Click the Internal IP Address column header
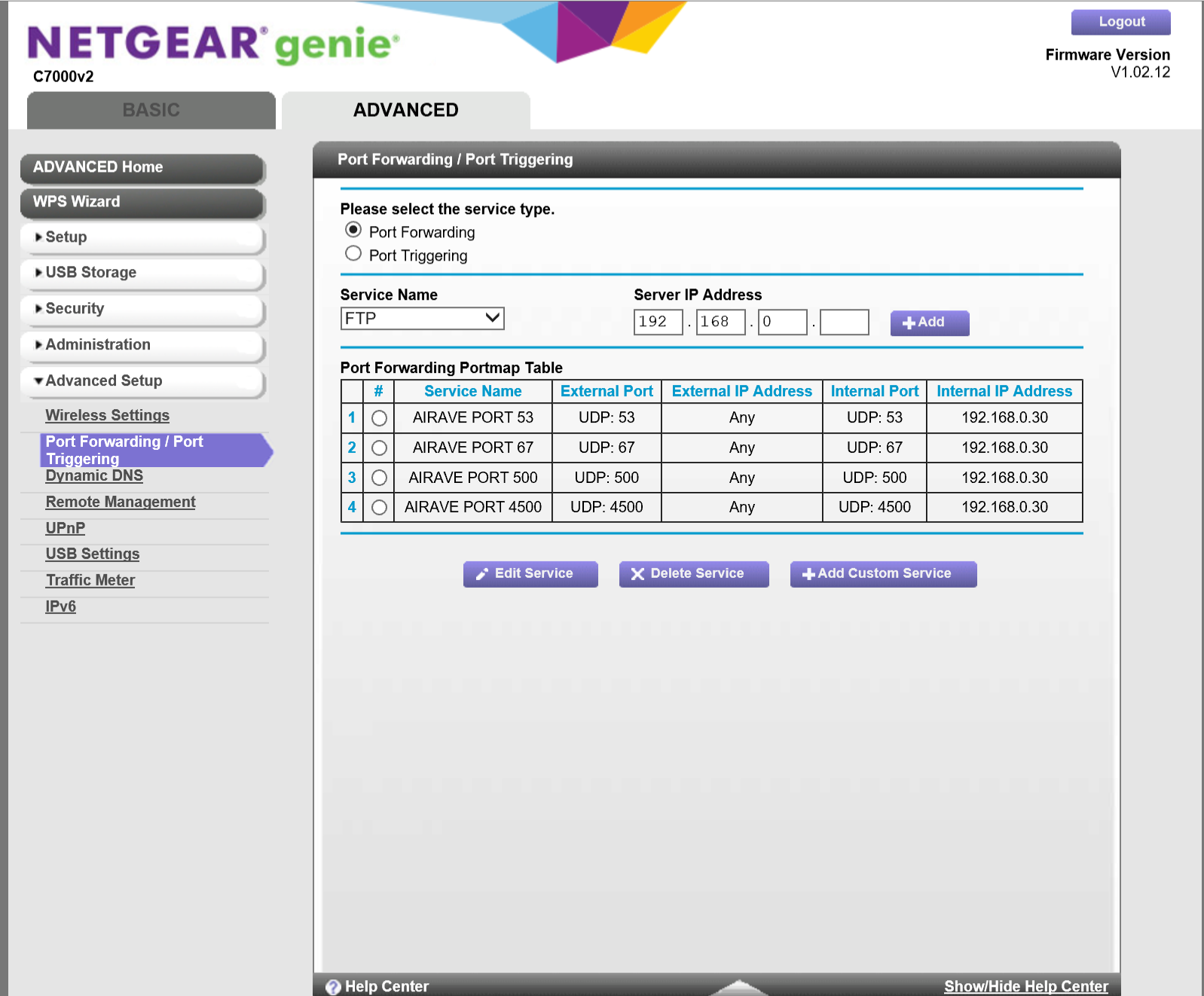 [x=1004, y=391]
